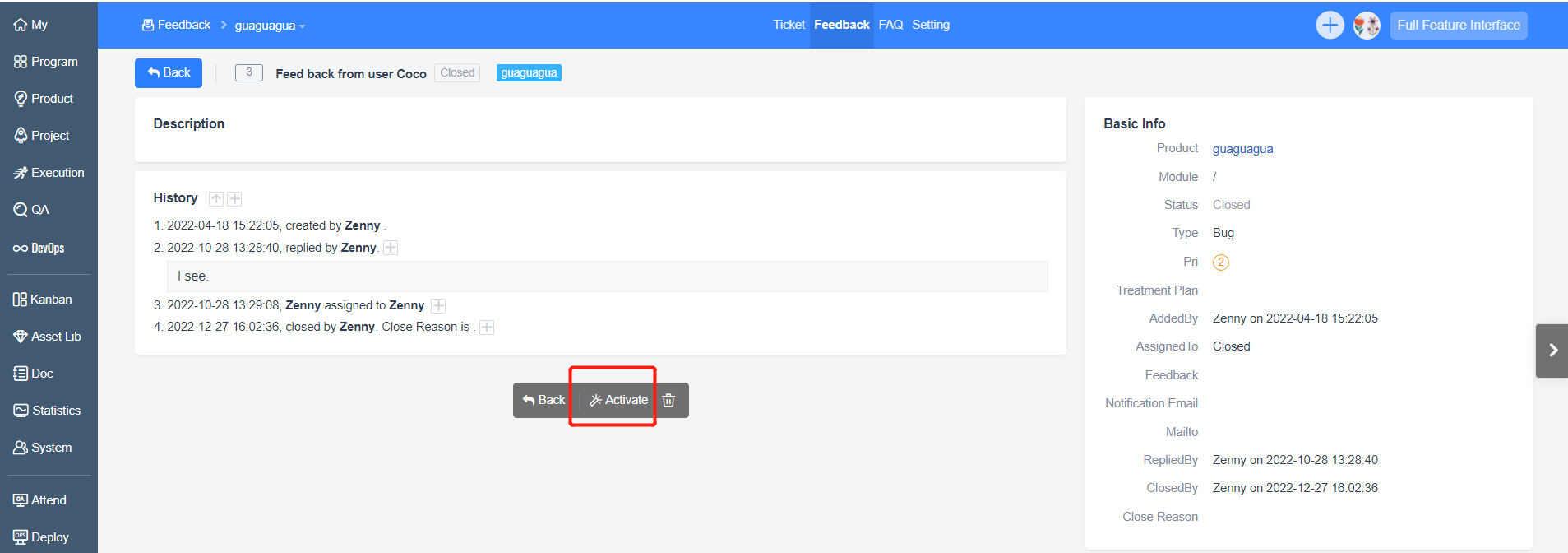Switch to the FAQ tab
The width and height of the screenshot is (1568, 553).
(x=890, y=25)
